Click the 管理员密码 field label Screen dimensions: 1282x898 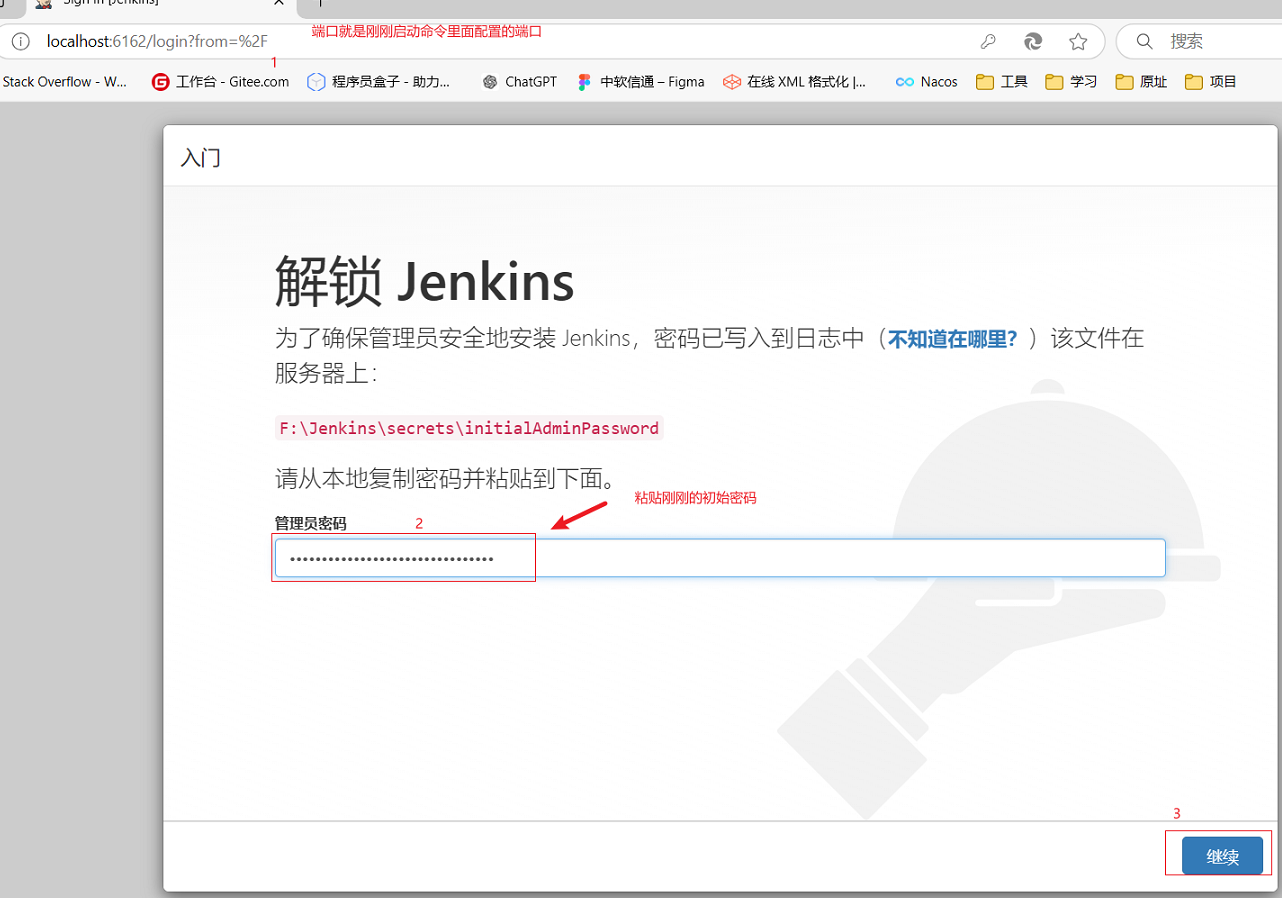(x=311, y=523)
